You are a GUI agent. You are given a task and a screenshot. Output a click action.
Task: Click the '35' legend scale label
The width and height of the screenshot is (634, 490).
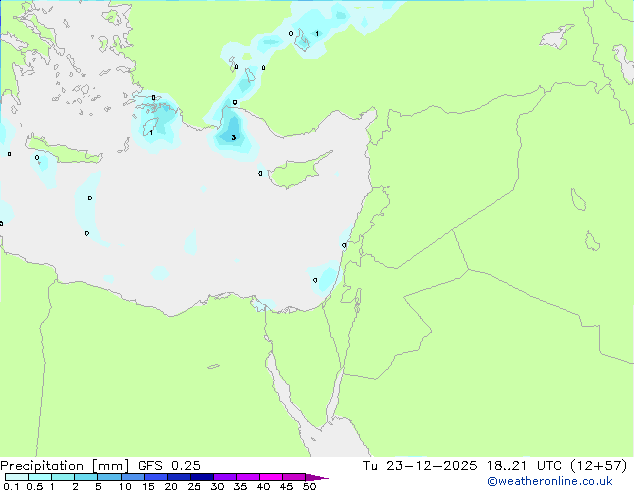(x=240, y=486)
